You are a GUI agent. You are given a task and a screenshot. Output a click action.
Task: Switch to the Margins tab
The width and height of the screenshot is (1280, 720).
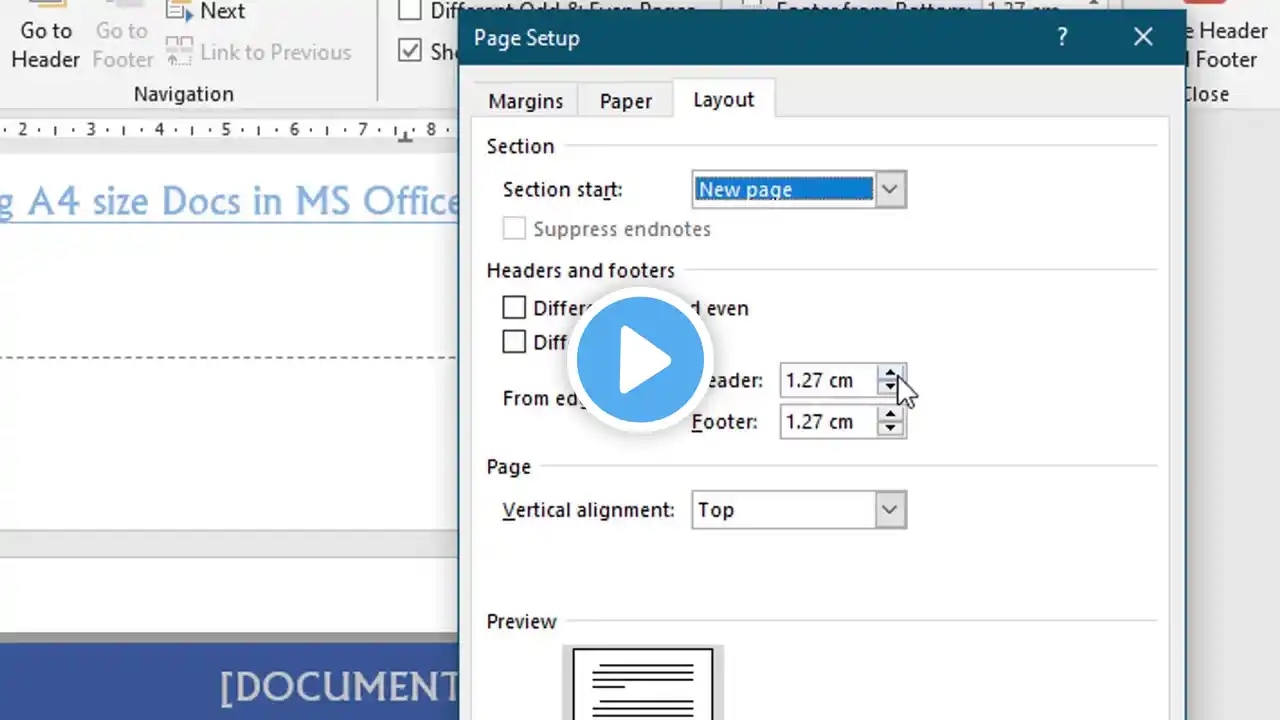(x=526, y=101)
